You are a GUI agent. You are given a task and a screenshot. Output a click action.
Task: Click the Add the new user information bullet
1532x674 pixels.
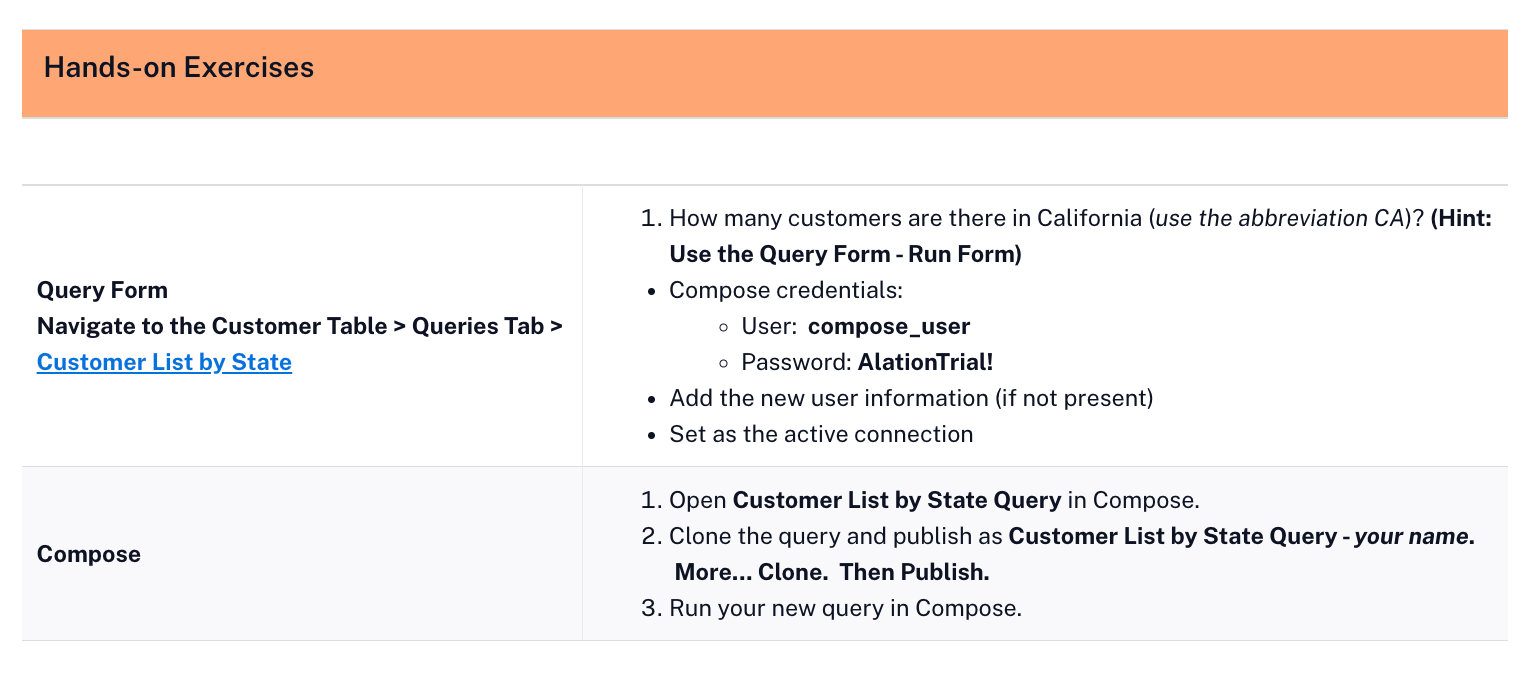(x=910, y=398)
